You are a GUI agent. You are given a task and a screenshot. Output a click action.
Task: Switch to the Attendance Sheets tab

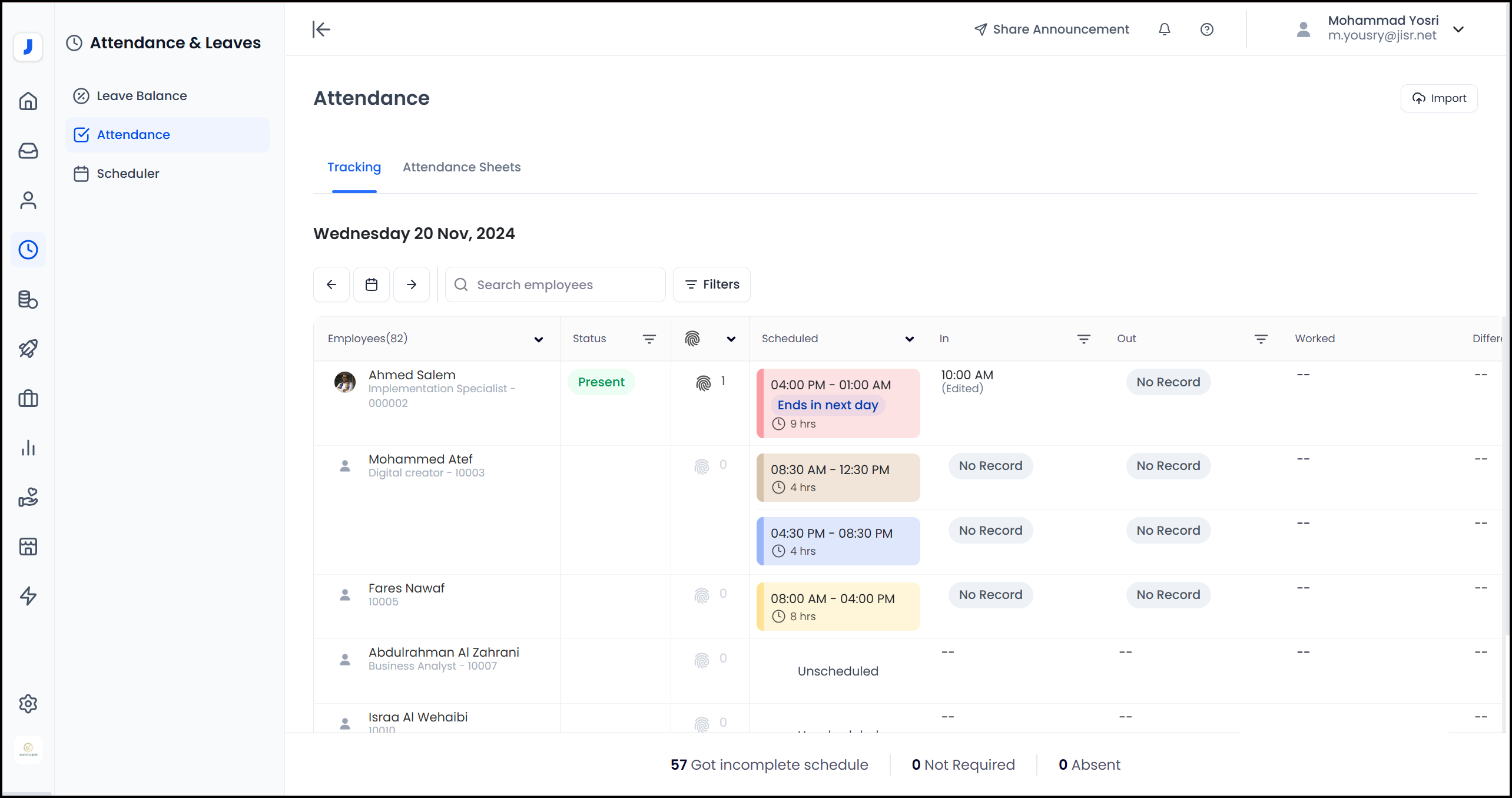(462, 167)
